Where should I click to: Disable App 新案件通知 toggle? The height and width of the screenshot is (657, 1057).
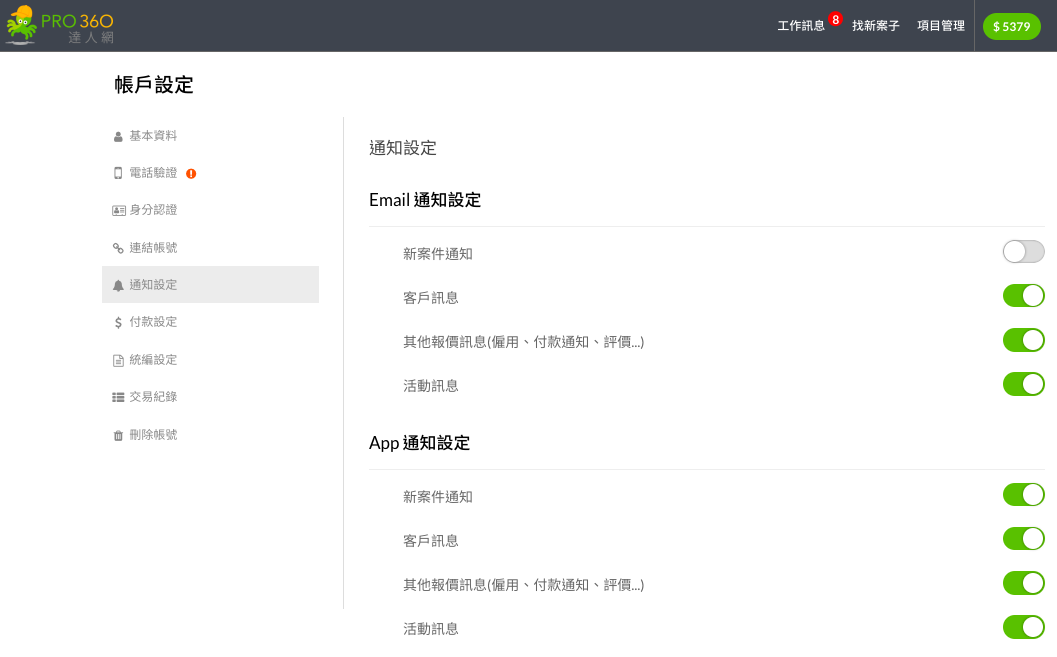(1023, 495)
